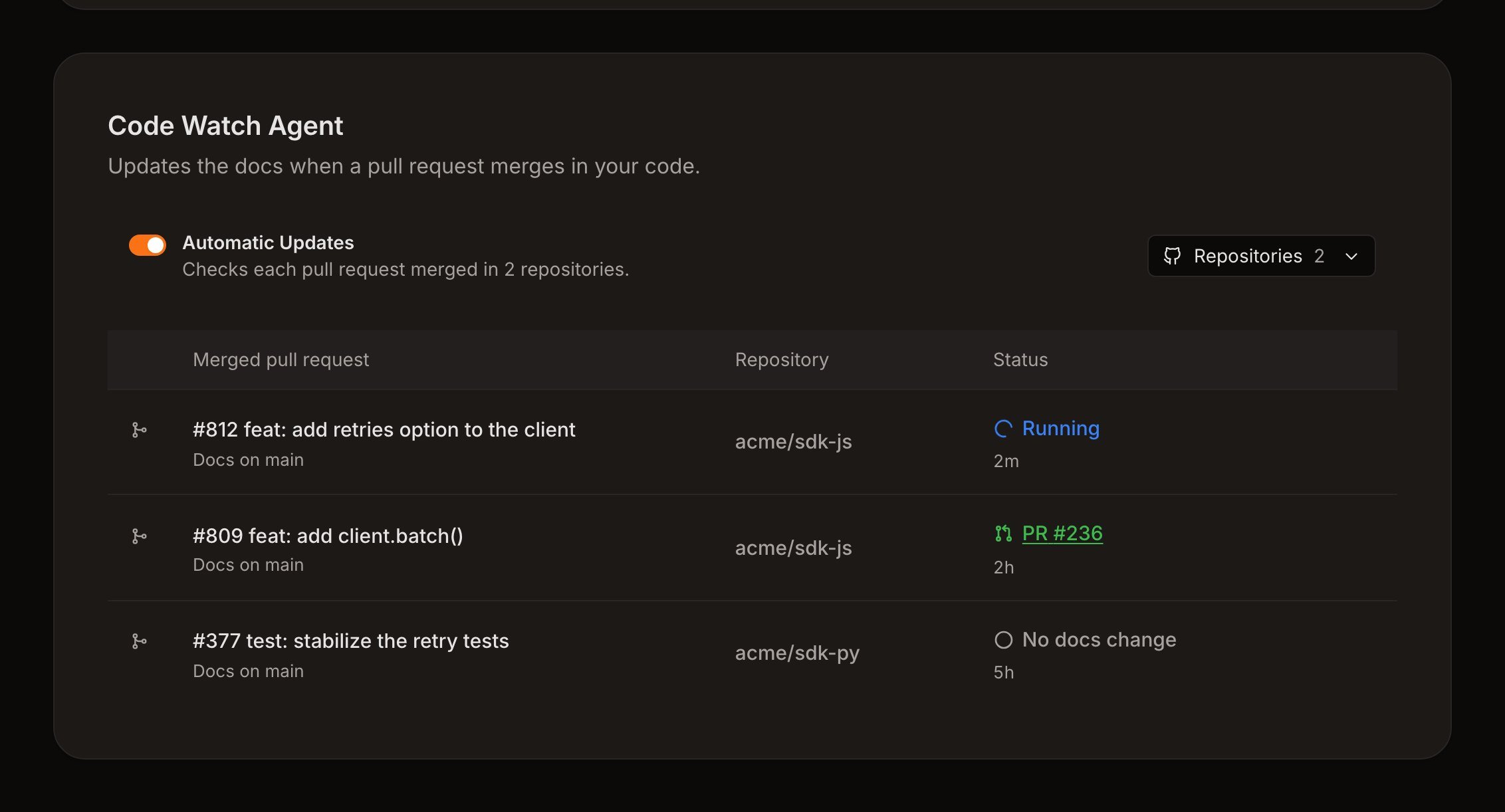This screenshot has height=812, width=1505.
Task: Select '#812 feat: add retries option to the client'
Action: tap(384, 430)
